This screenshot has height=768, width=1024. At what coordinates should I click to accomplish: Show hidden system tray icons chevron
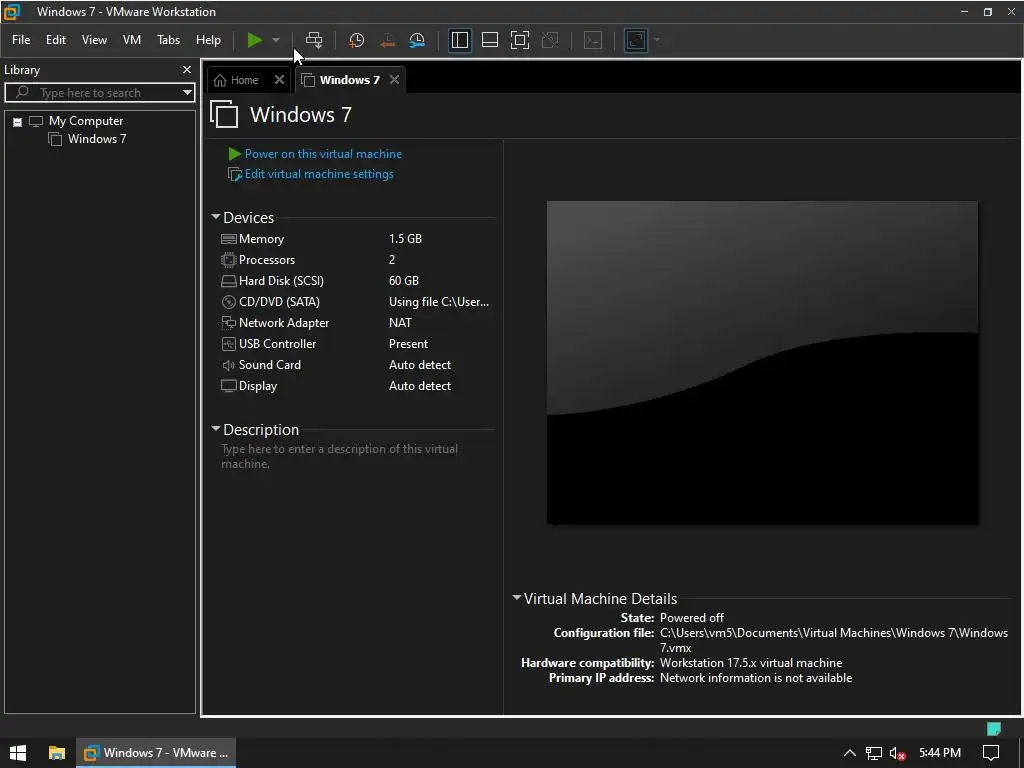(850, 753)
